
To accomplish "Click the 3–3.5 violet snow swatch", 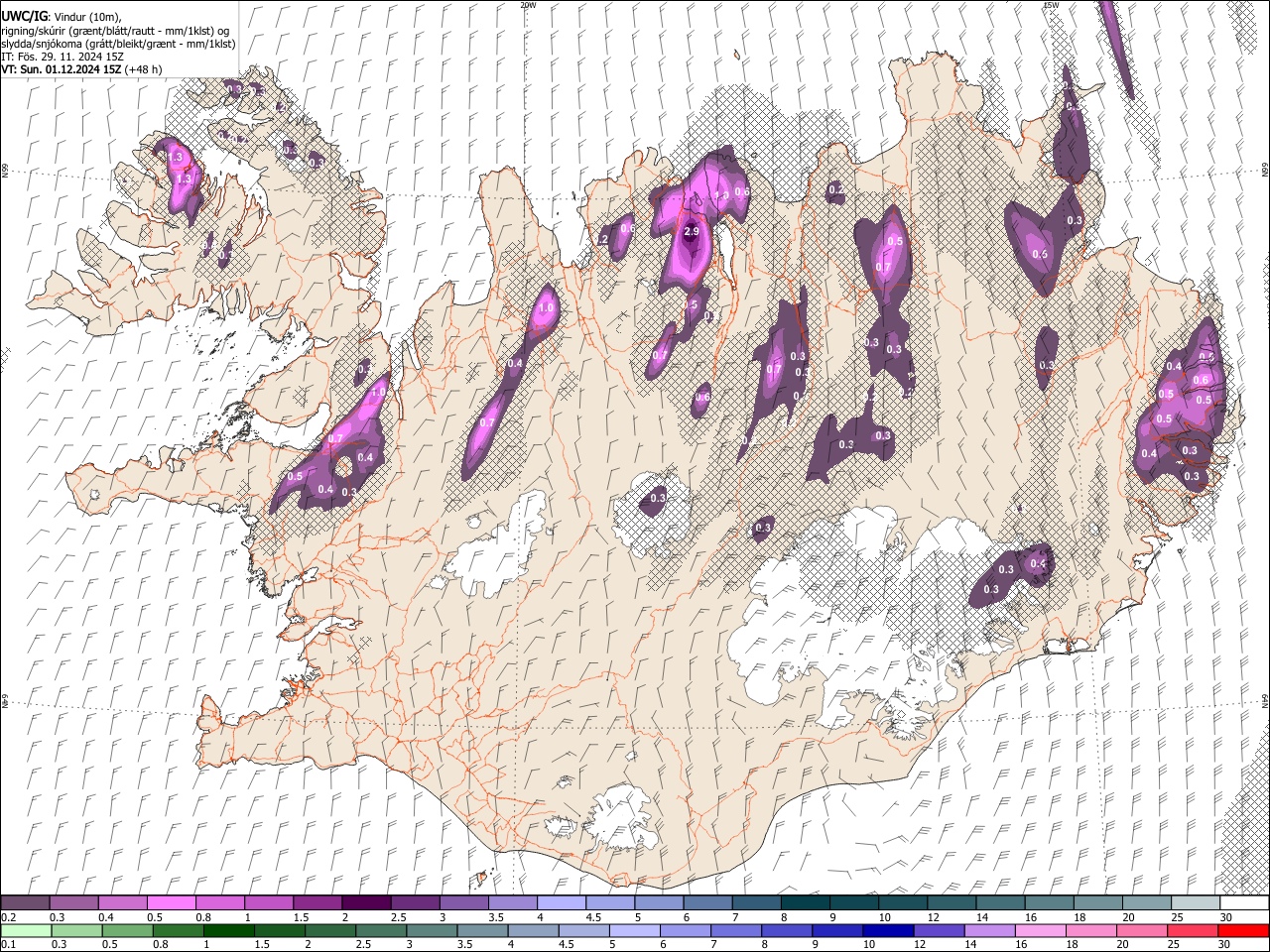I will [464, 903].
